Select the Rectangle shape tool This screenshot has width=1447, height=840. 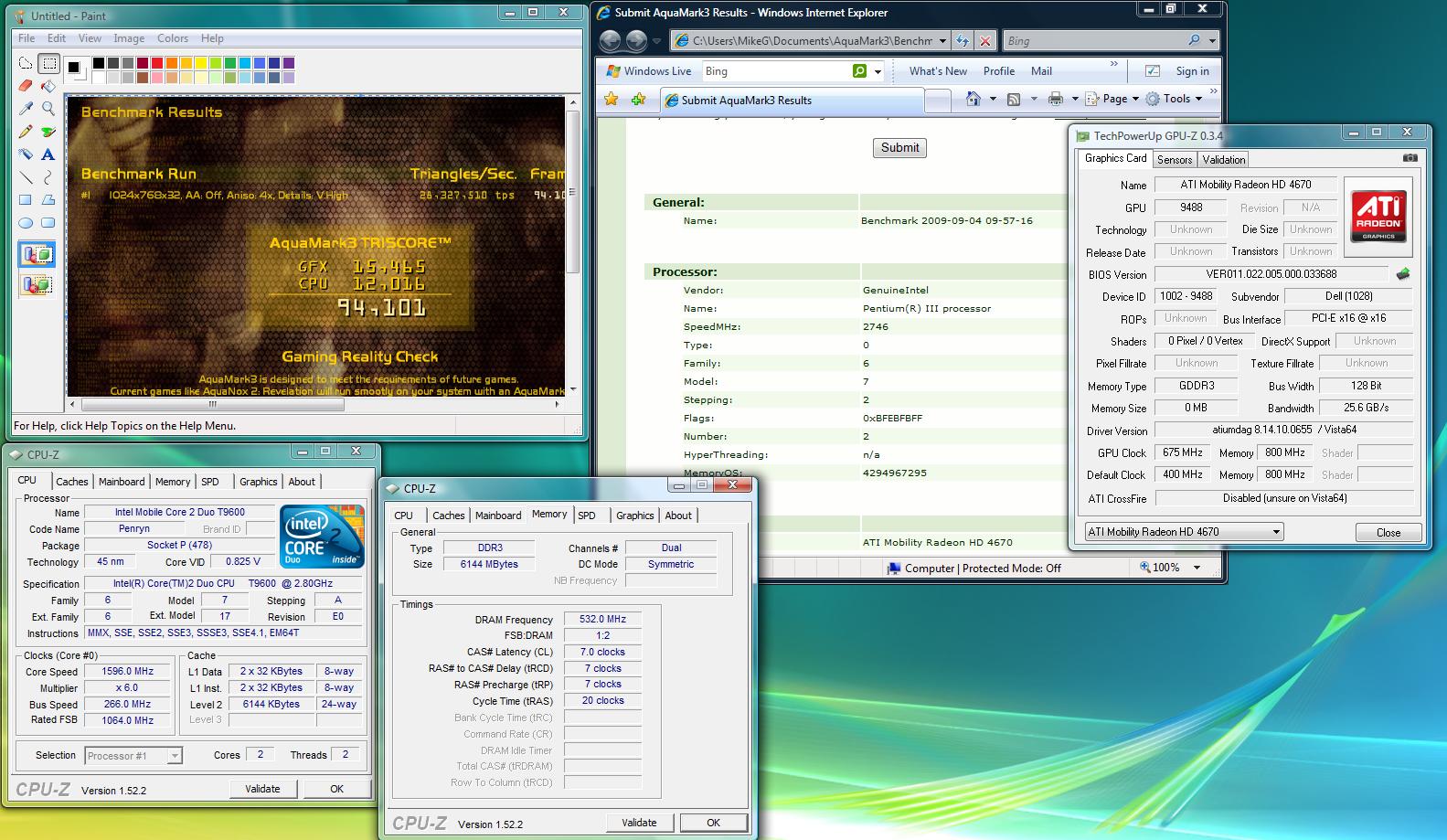point(26,199)
